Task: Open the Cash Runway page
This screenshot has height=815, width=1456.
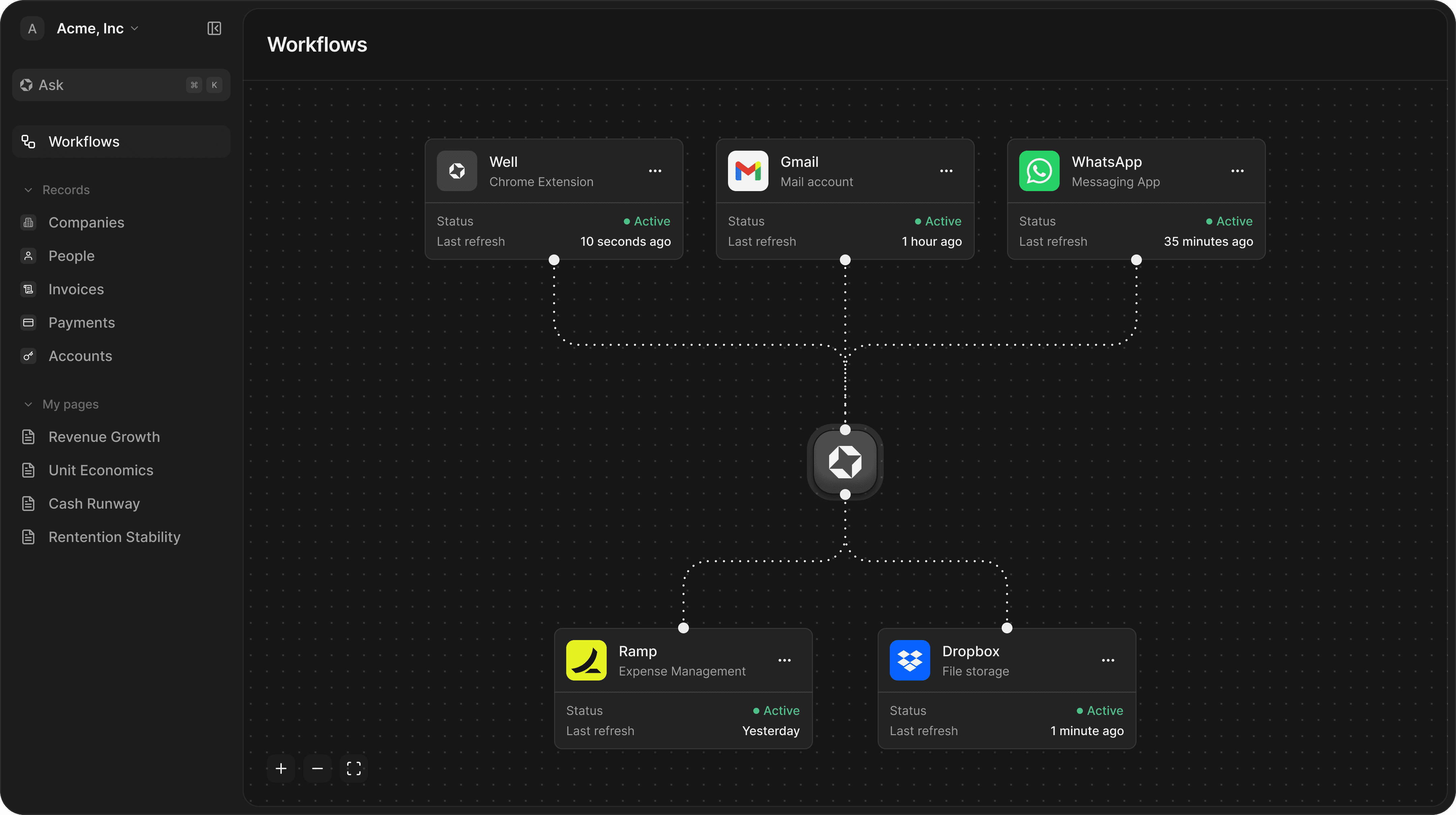Action: pyautogui.click(x=94, y=504)
